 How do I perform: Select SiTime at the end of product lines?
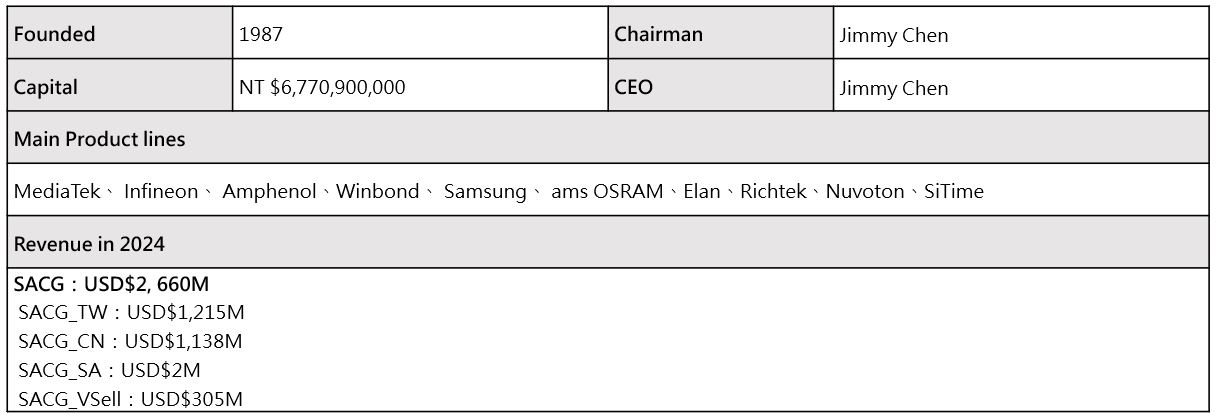point(954,191)
